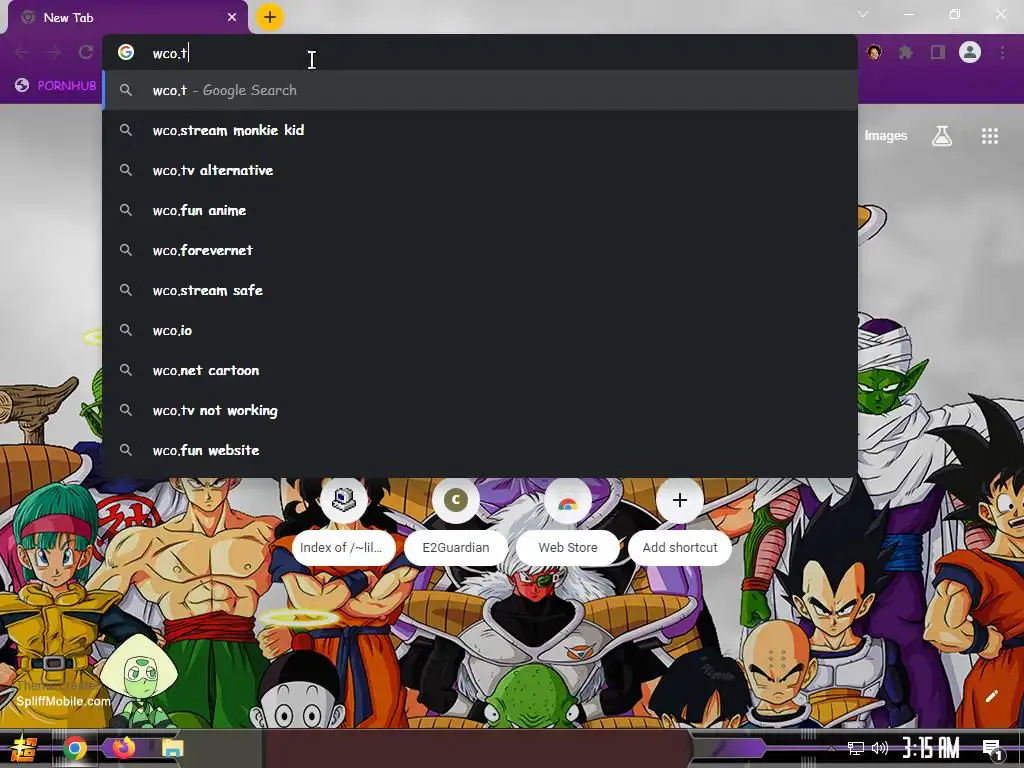The width and height of the screenshot is (1024, 768).
Task: Select suggestion 'wco.t - Google Search'
Action: click(479, 90)
